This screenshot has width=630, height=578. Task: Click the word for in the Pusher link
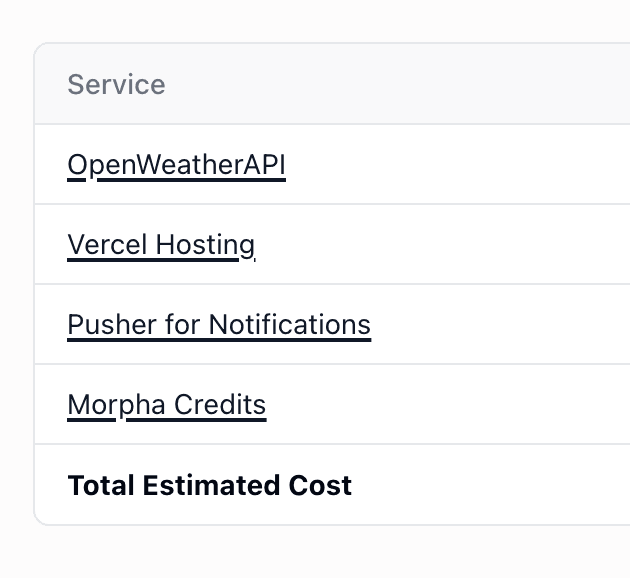[183, 325]
